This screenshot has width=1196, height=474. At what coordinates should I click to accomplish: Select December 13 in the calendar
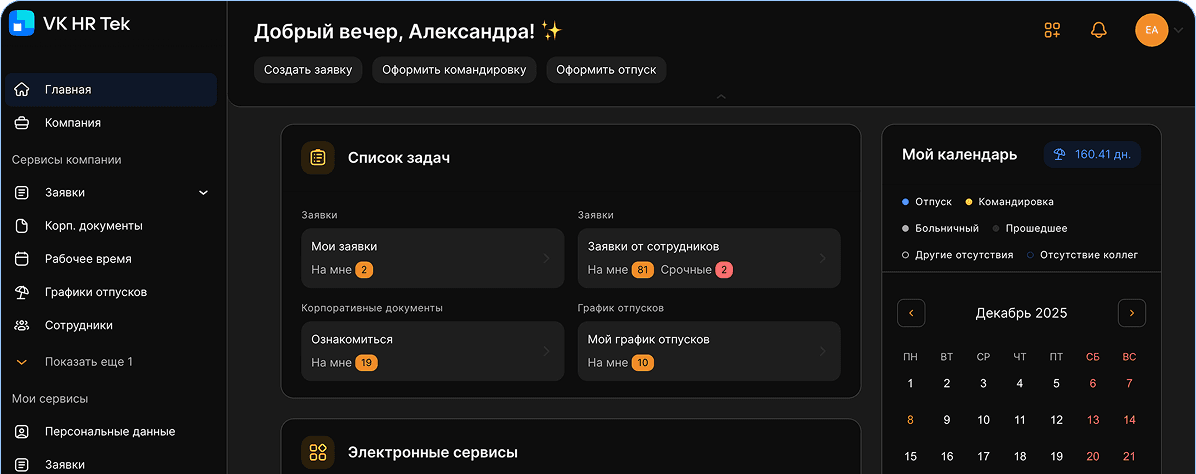point(1093,420)
